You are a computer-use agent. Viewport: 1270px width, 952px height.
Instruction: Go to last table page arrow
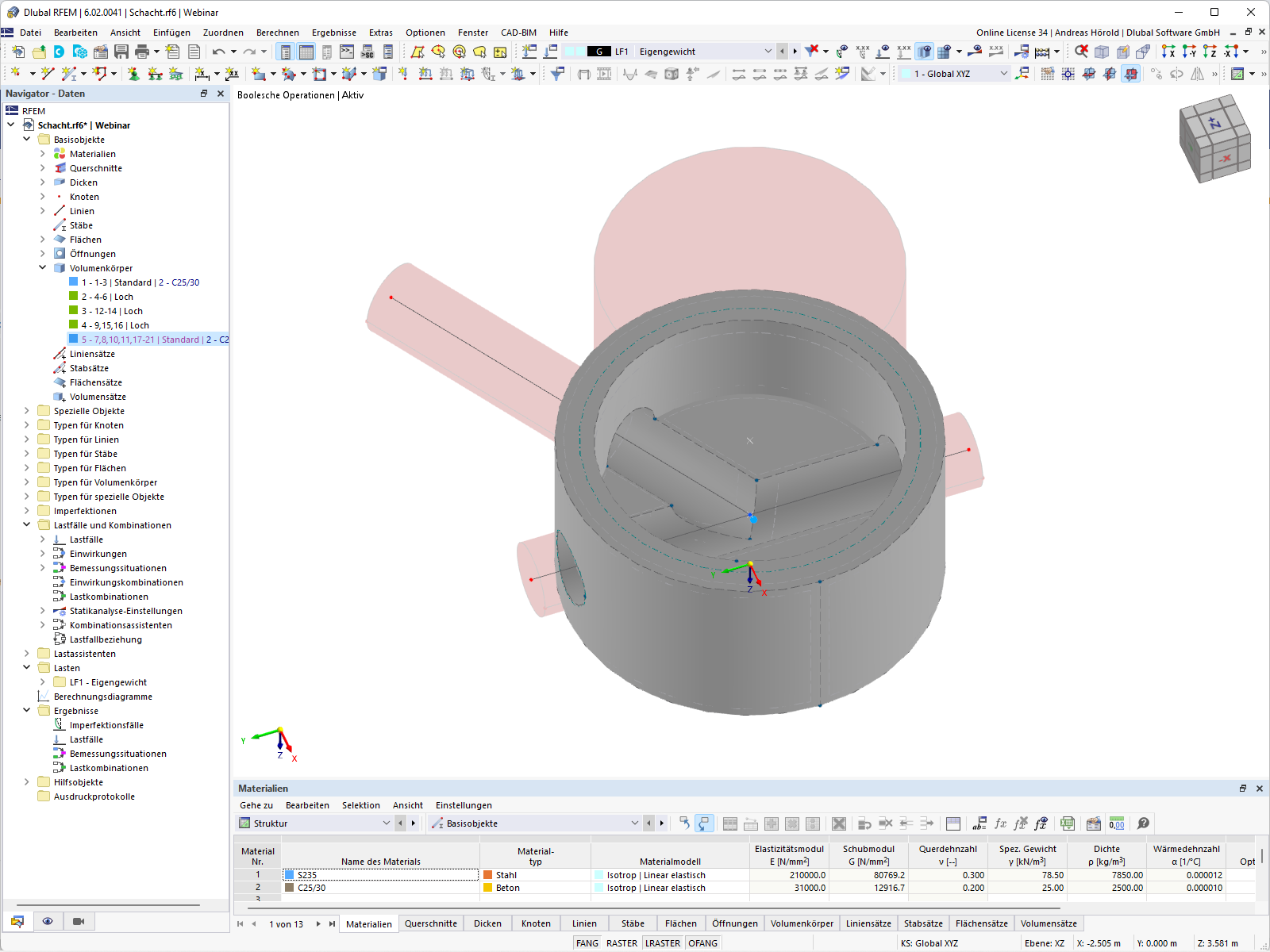pos(332,923)
